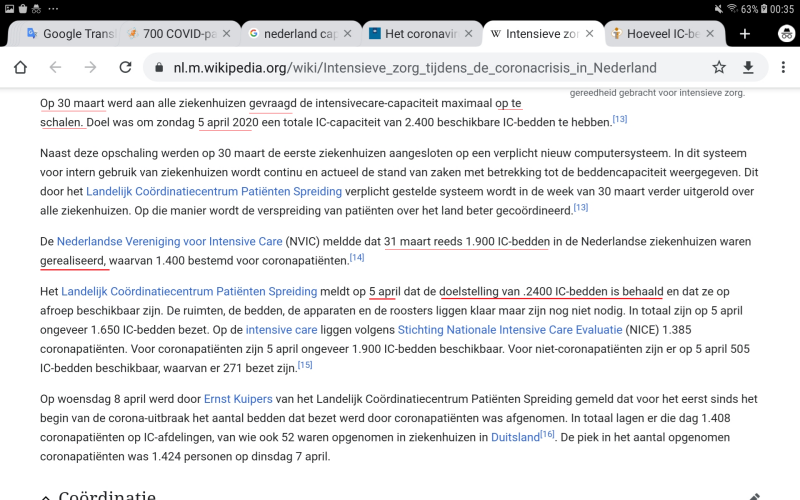Open Stichting Nationale Intensive Care Evaluatie link

[x=510, y=330]
